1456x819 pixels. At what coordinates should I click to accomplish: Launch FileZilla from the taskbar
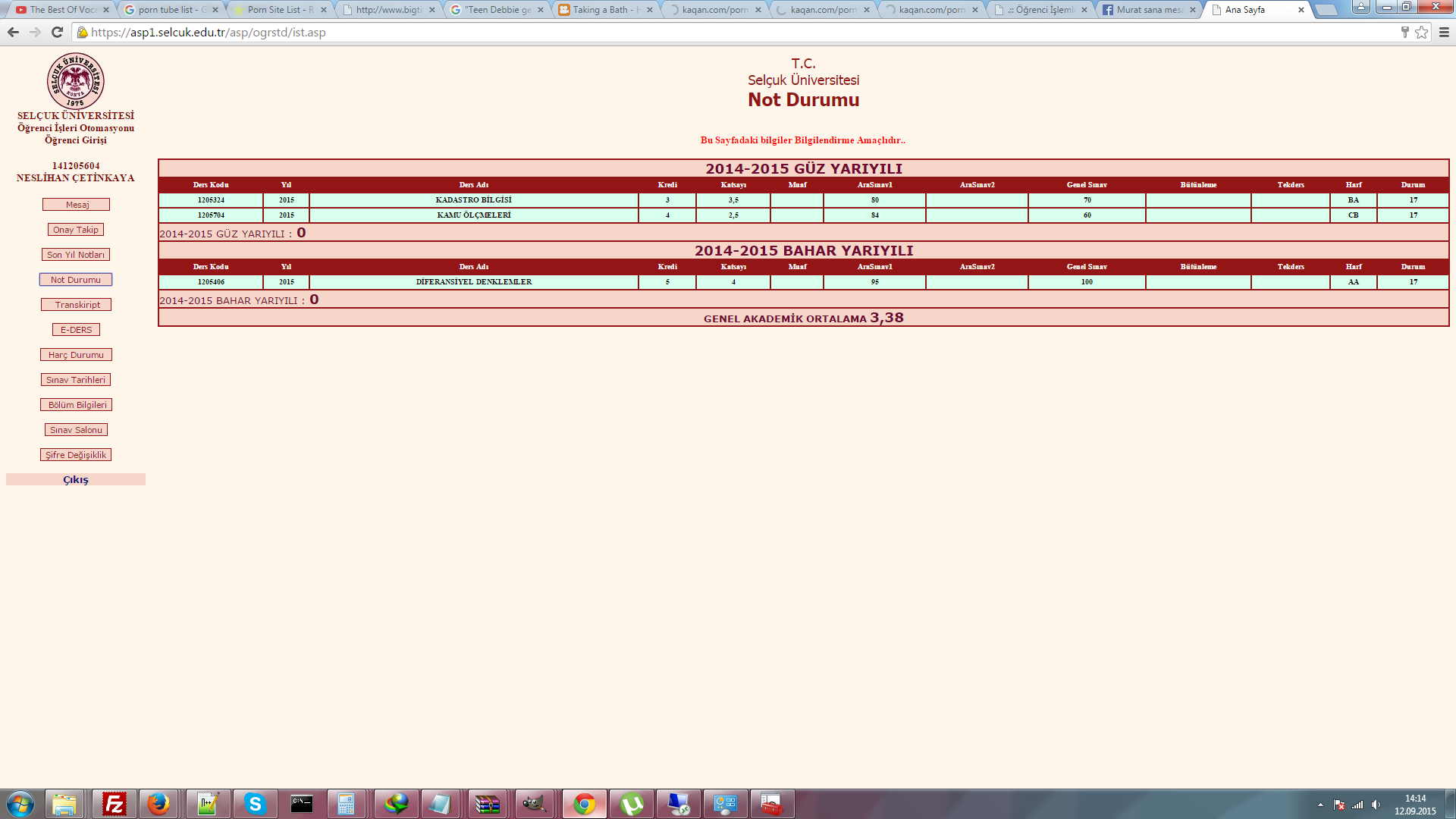click(115, 804)
